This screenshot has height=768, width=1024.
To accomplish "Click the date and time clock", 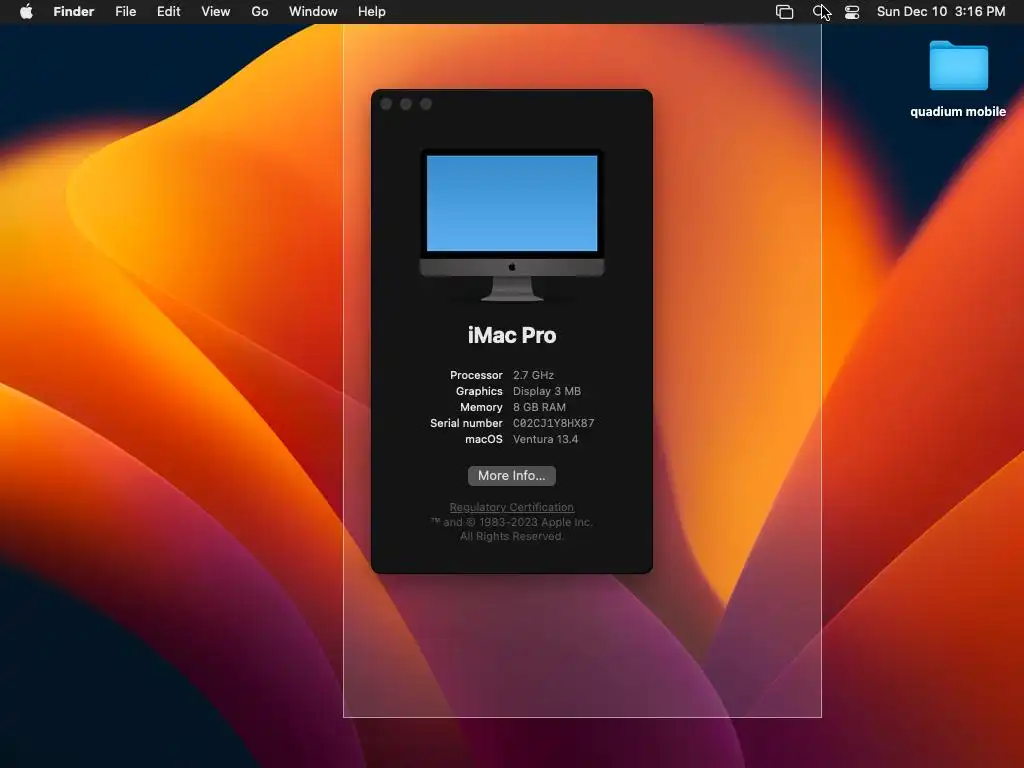I will pyautogui.click(x=940, y=12).
